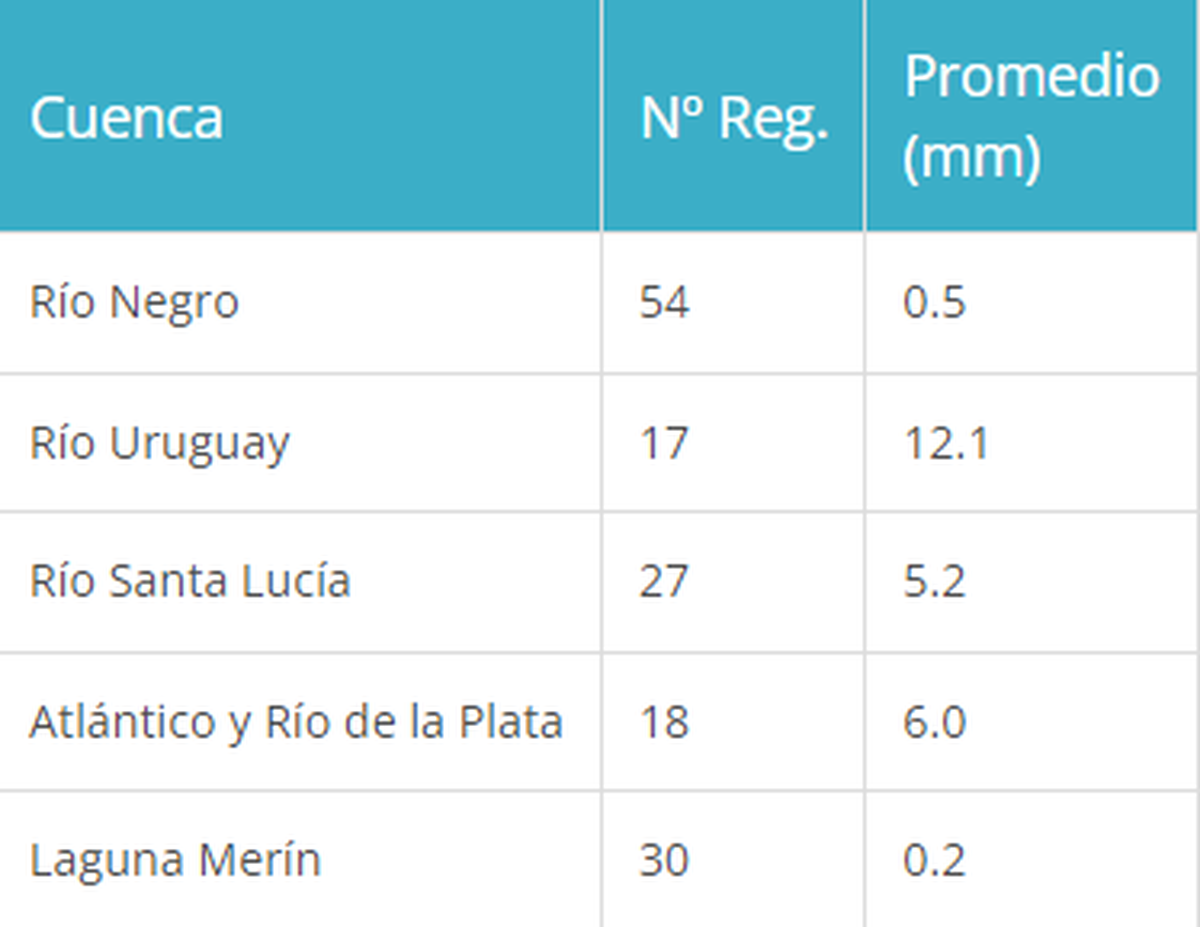Click the 12.1 average value
This screenshot has height=927, width=1200.
click(x=945, y=443)
